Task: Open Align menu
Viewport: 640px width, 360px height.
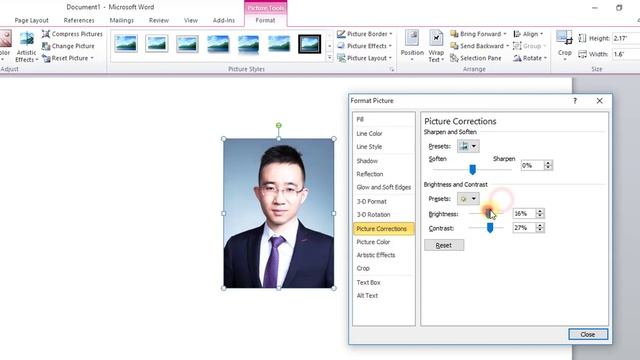Action: coord(529,34)
